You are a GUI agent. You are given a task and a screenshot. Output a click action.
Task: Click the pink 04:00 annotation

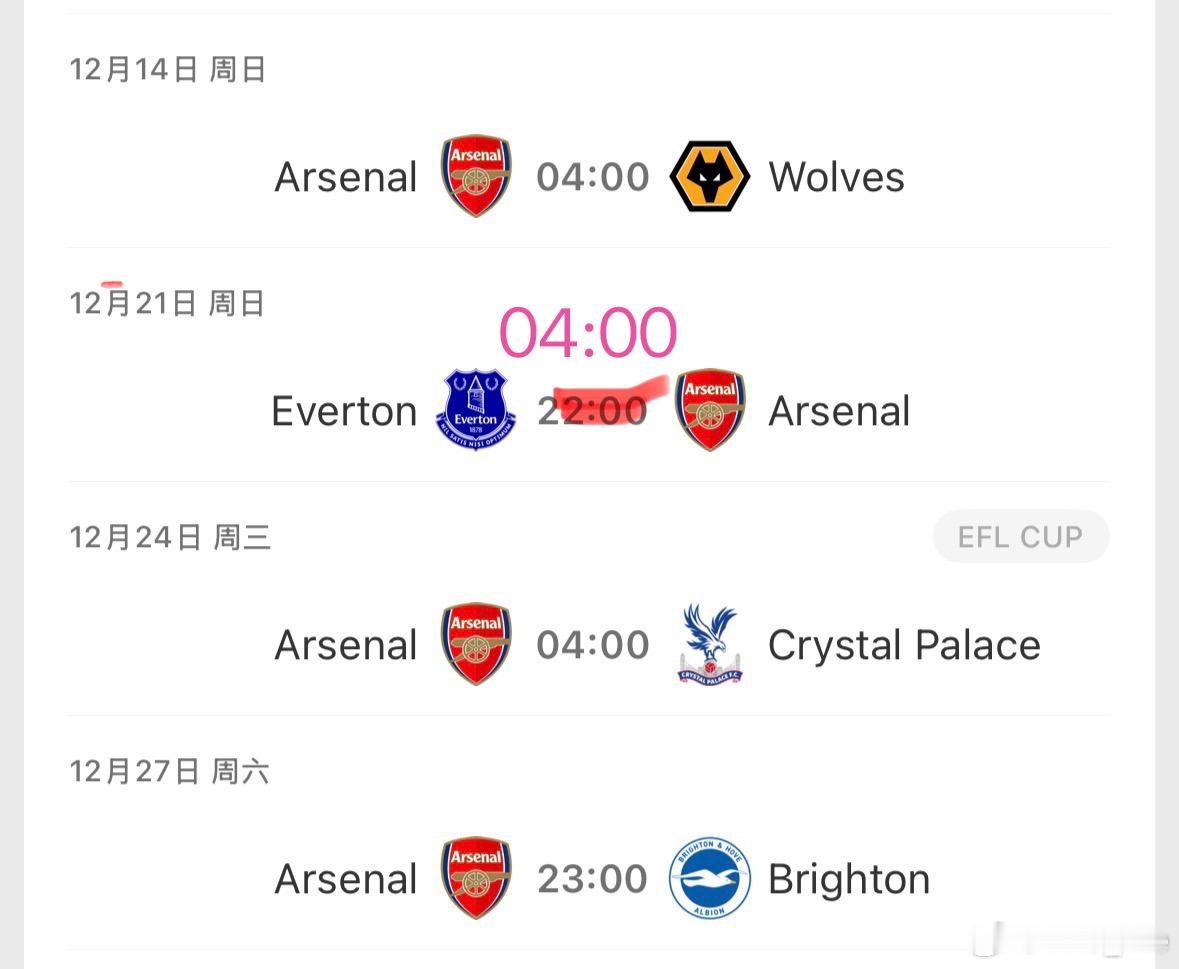pyautogui.click(x=588, y=333)
